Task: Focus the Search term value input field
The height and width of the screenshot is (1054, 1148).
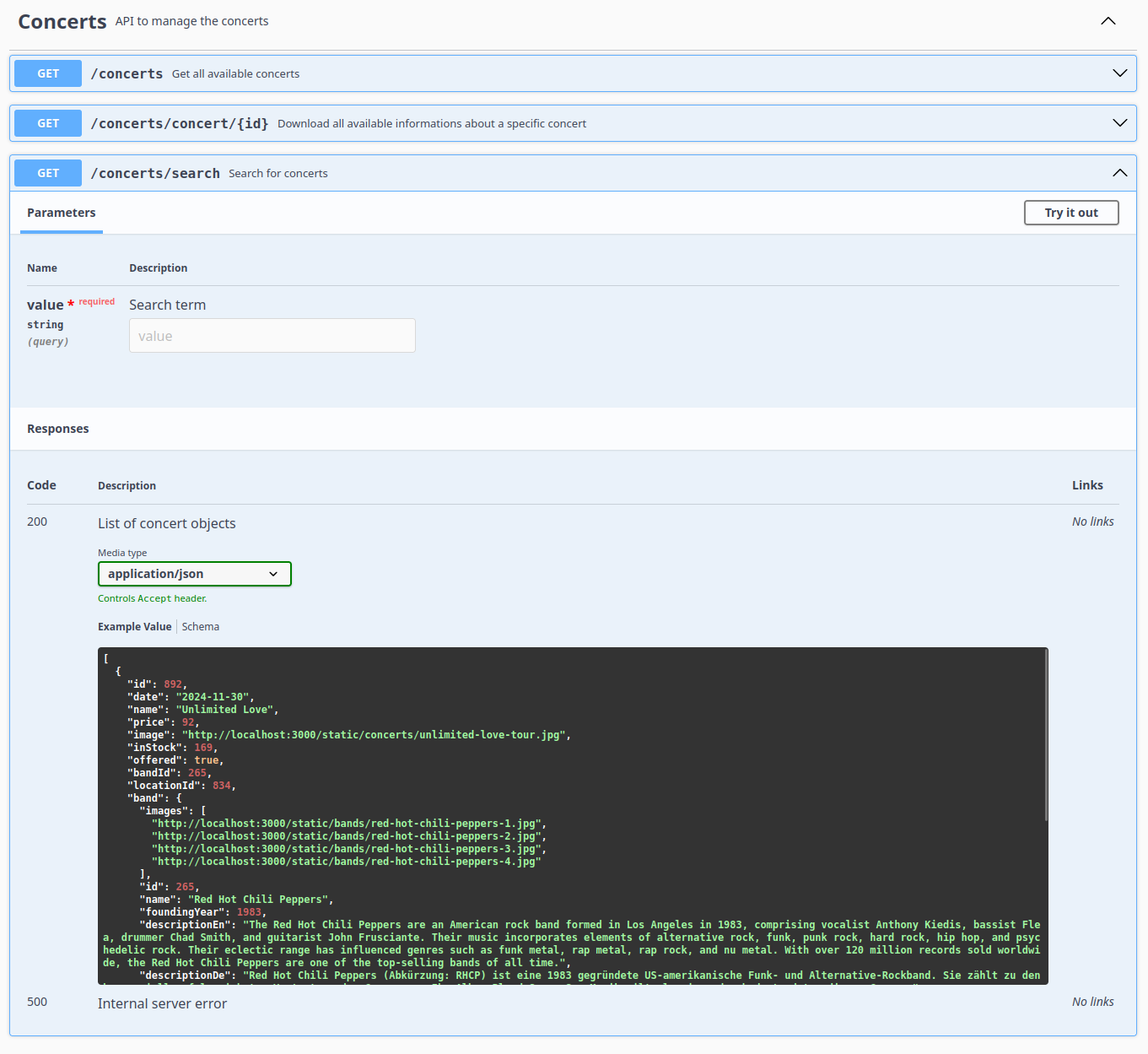Action: 272,336
